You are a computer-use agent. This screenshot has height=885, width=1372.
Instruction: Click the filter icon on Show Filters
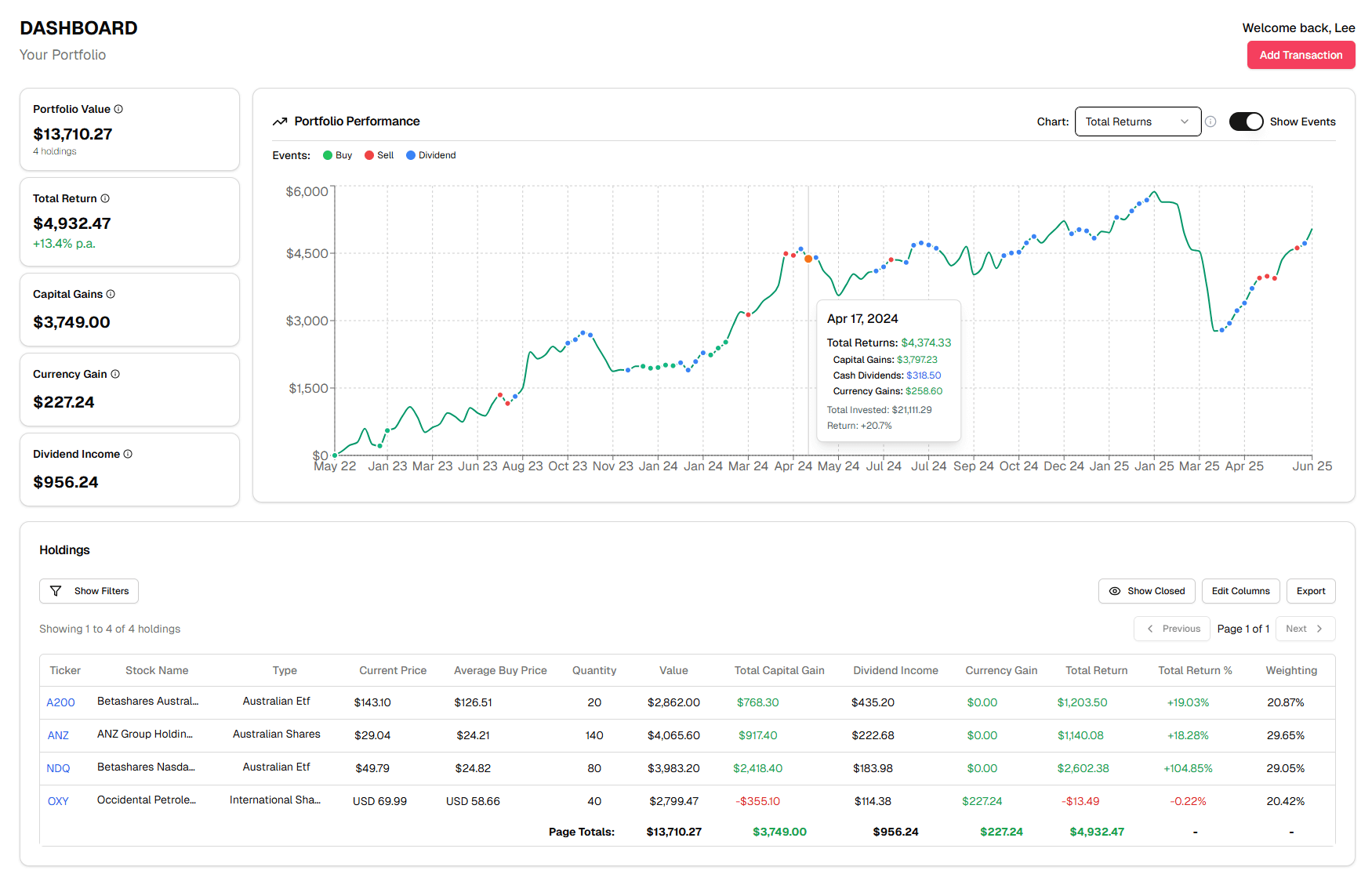[56, 591]
